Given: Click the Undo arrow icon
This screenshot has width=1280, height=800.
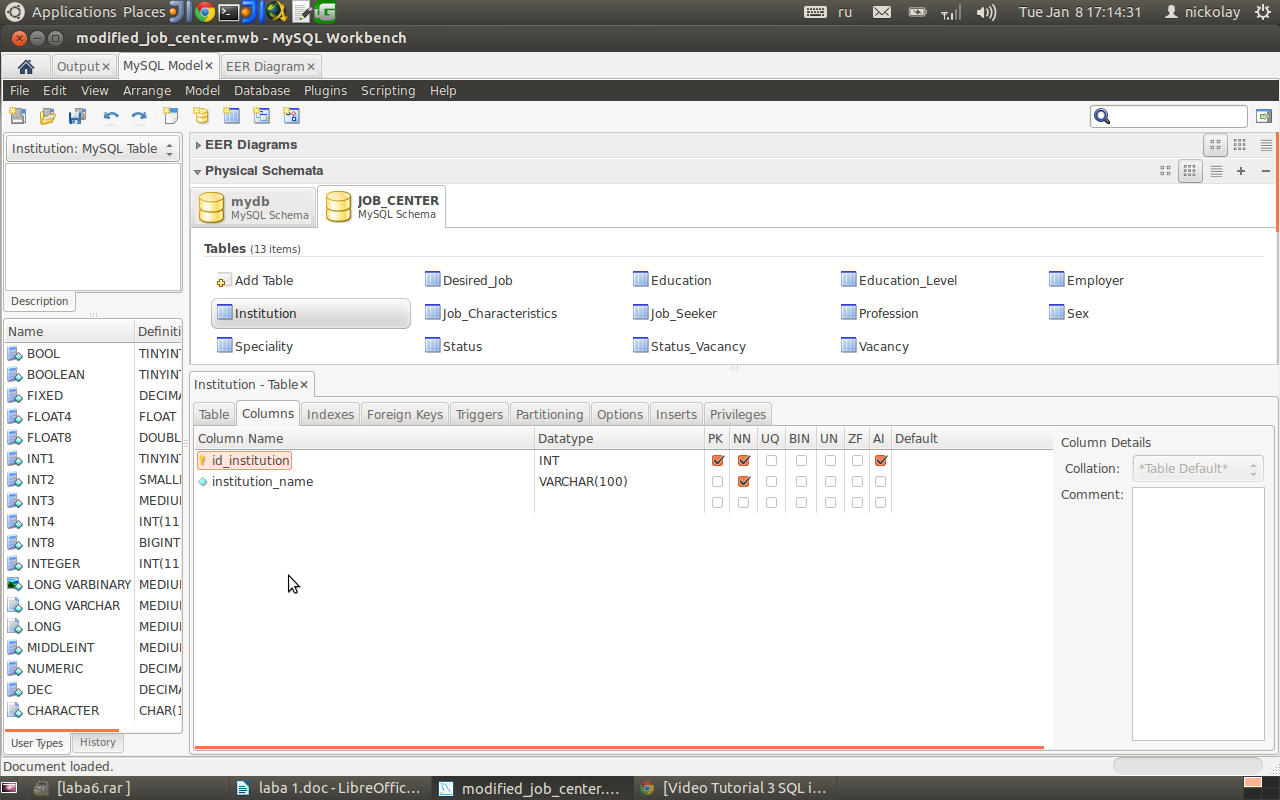Looking at the screenshot, I should 110,116.
